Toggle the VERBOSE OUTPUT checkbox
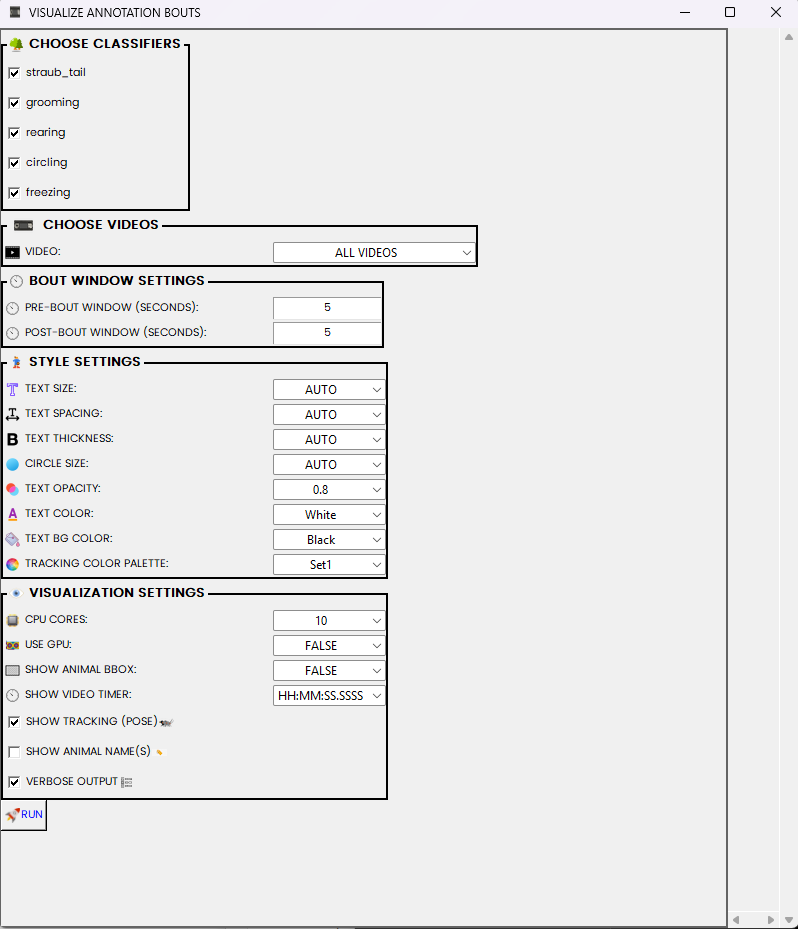 point(14,782)
